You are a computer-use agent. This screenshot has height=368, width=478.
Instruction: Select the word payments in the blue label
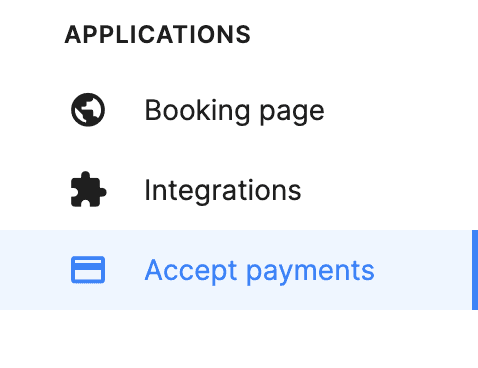[x=310, y=273]
